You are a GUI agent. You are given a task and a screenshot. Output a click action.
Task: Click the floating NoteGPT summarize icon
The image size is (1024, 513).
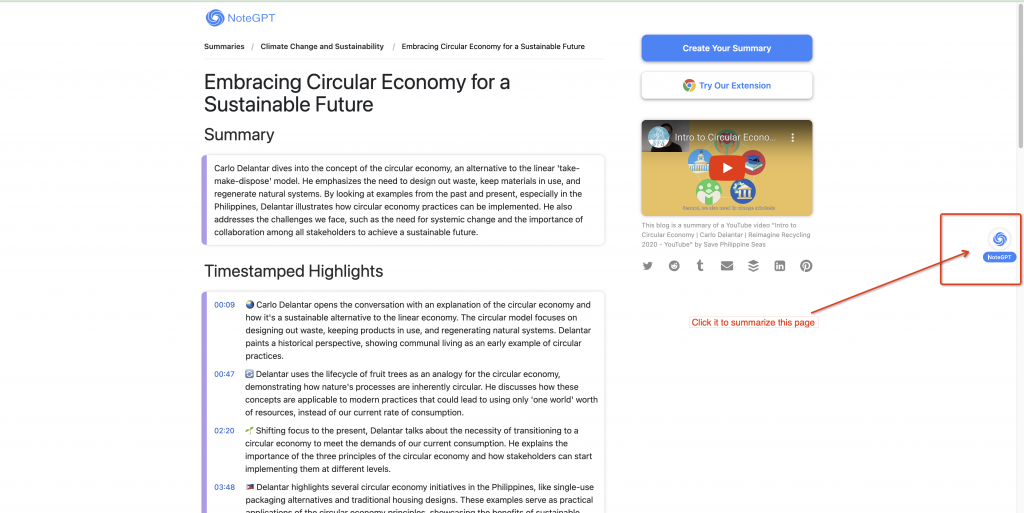coord(999,240)
